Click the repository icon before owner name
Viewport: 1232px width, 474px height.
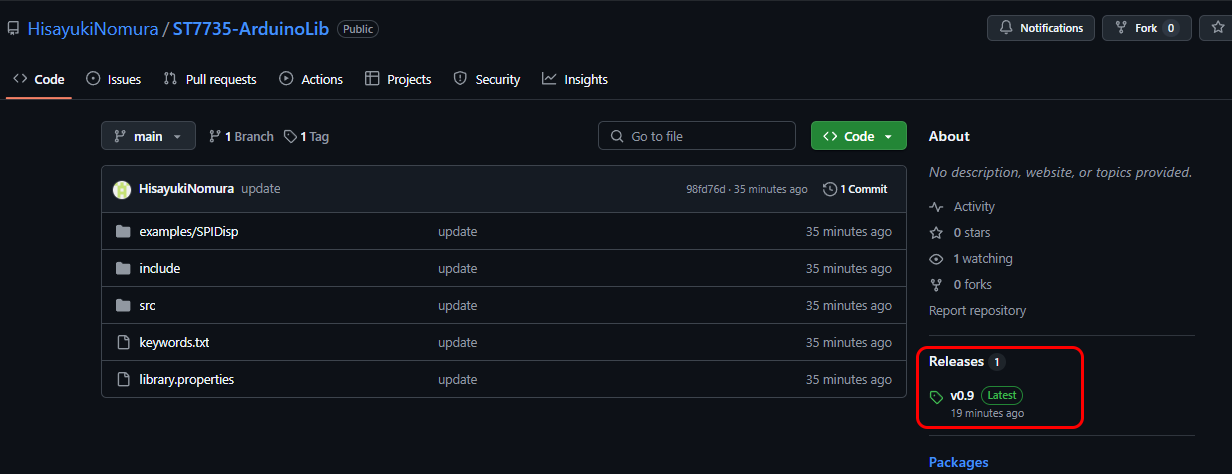point(13,29)
